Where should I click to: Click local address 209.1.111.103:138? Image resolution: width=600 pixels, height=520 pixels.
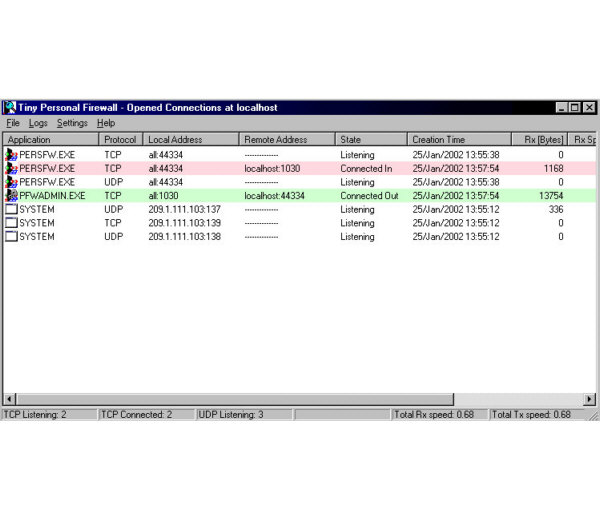(x=184, y=236)
